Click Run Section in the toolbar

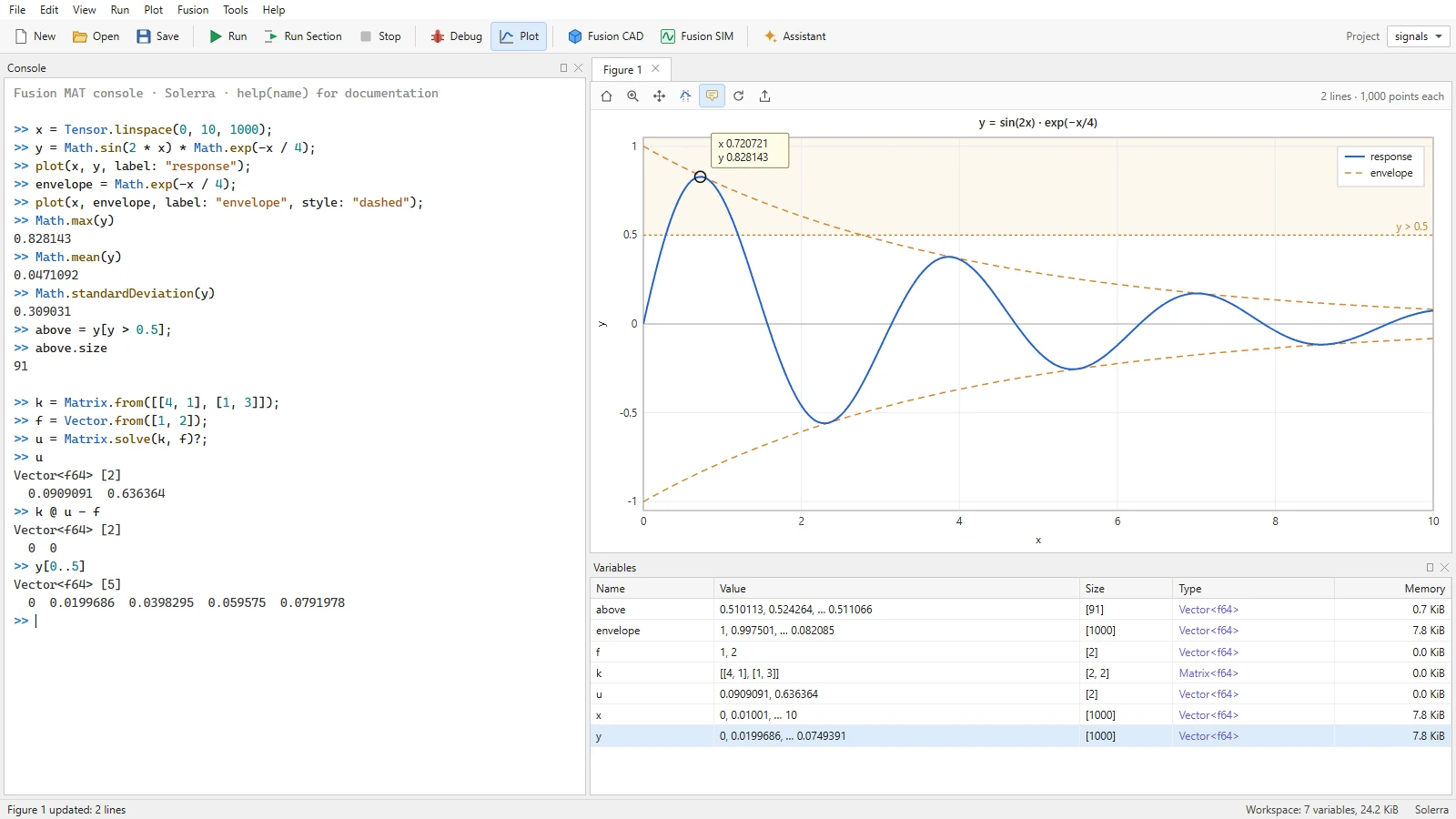click(303, 36)
